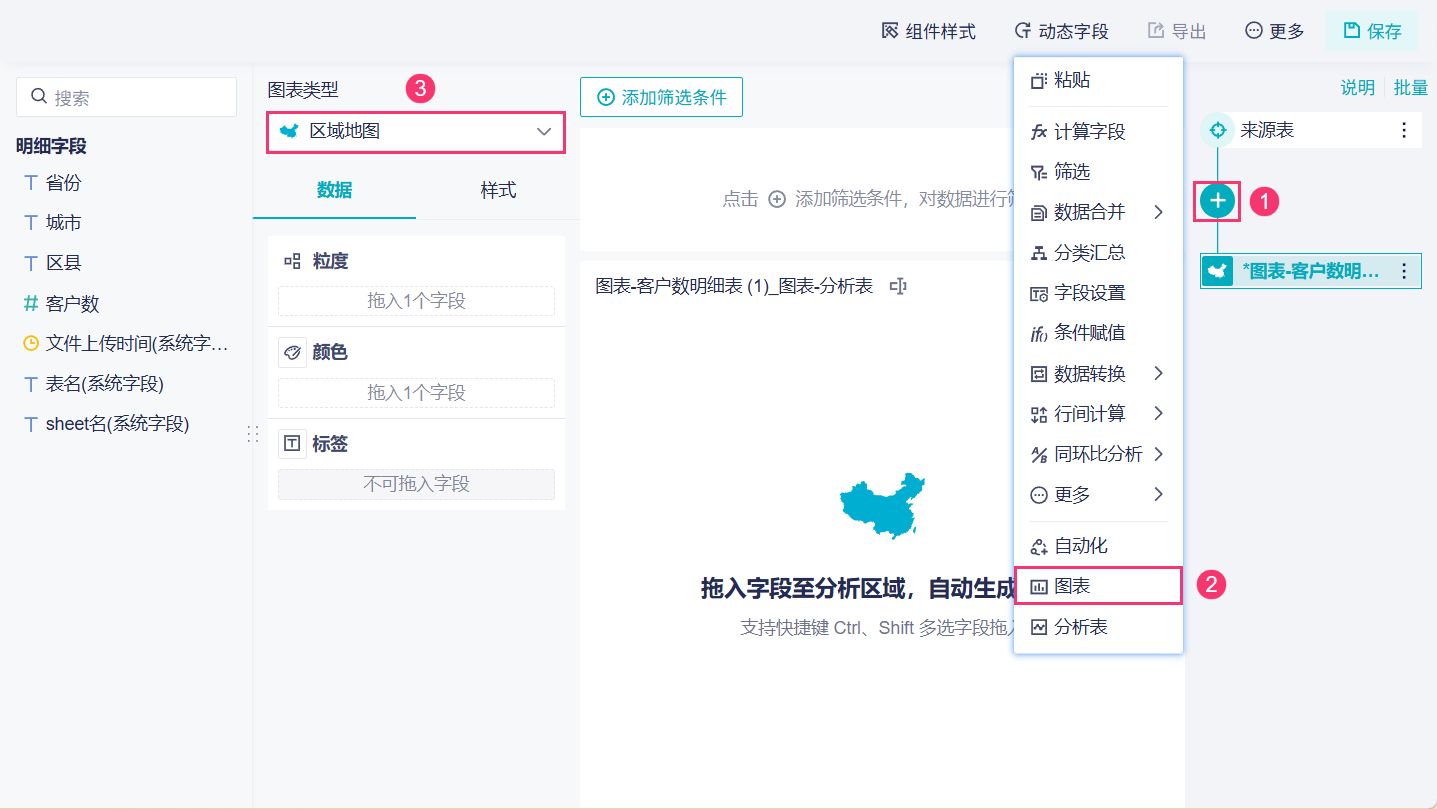
Task: Open three-dot menu next to 来源表
Action: 1404,130
